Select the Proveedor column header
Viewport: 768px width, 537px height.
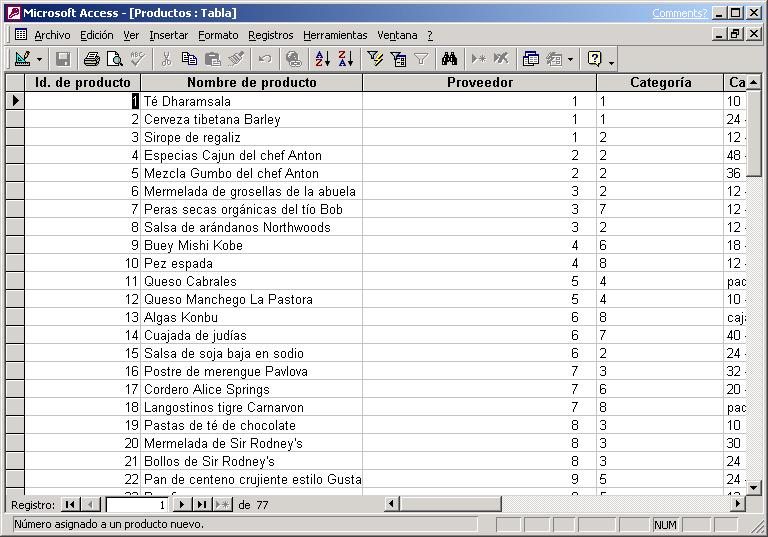point(480,82)
